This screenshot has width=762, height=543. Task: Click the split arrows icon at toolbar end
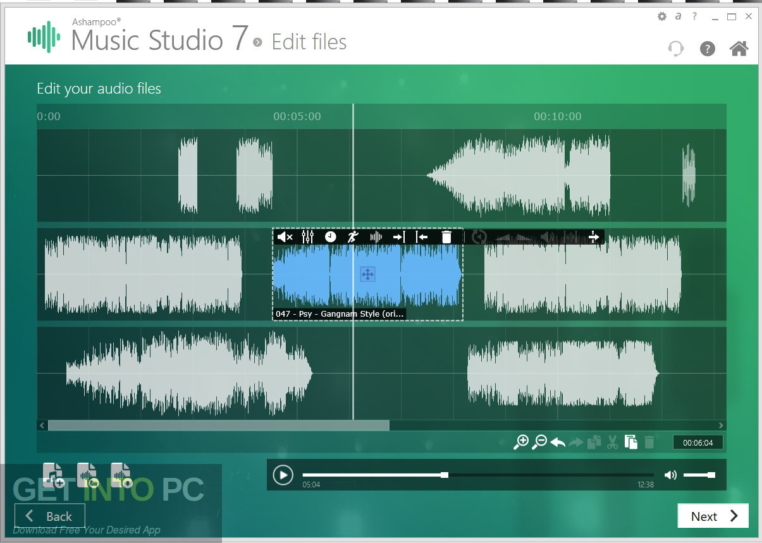(594, 237)
